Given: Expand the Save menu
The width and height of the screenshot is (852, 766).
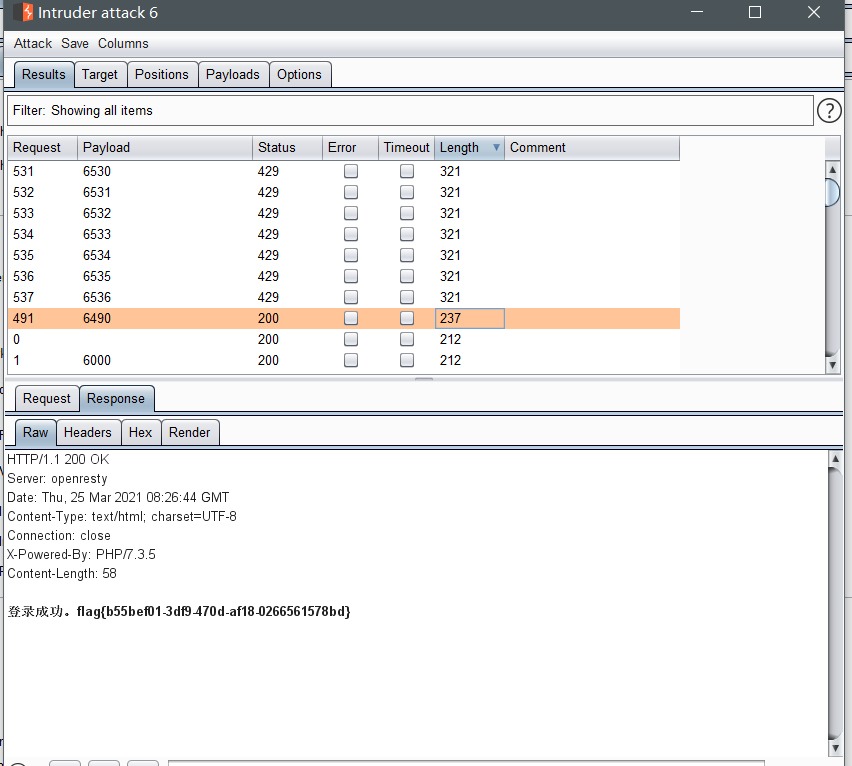Looking at the screenshot, I should click(75, 43).
